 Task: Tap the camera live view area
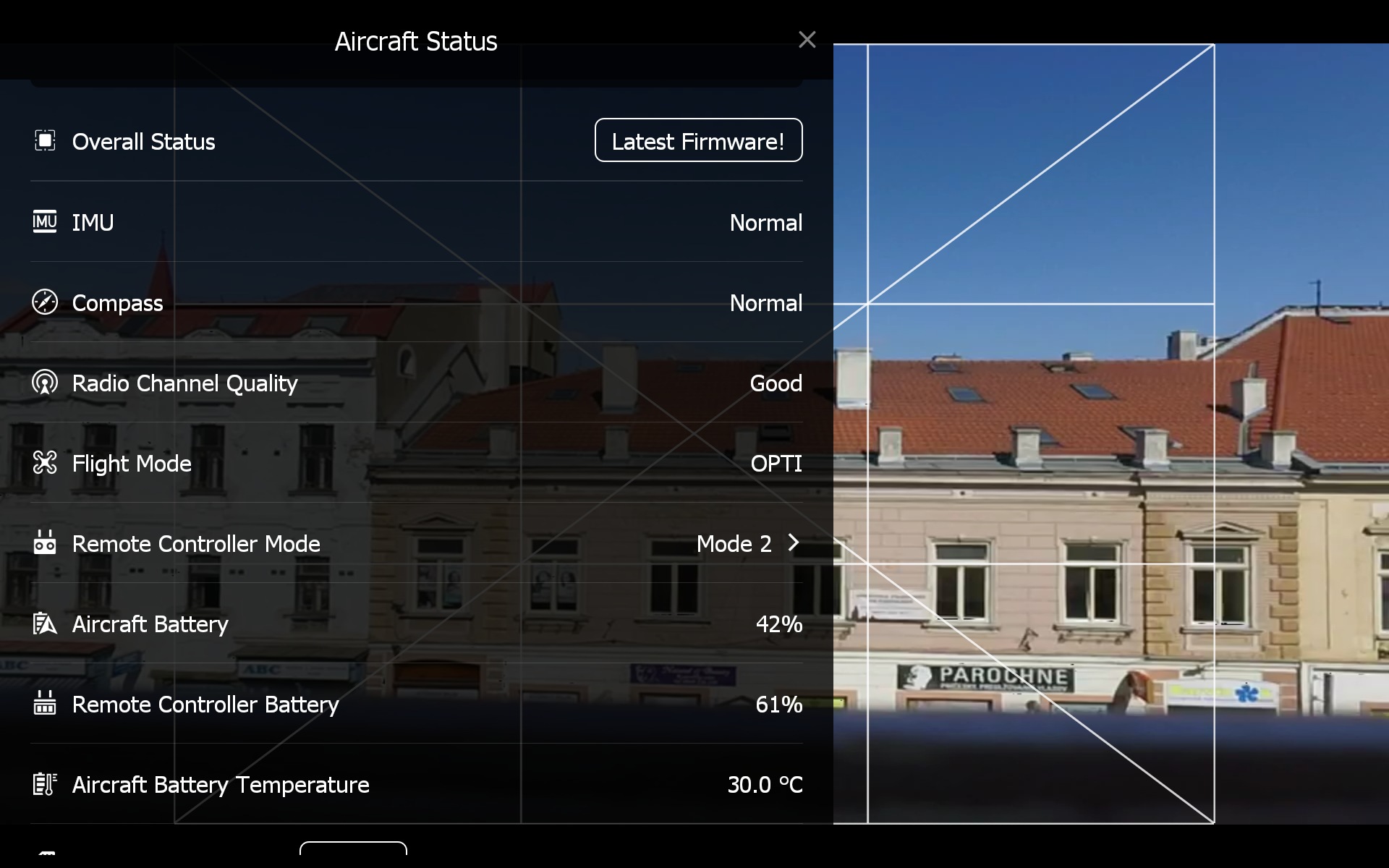tap(1111, 434)
